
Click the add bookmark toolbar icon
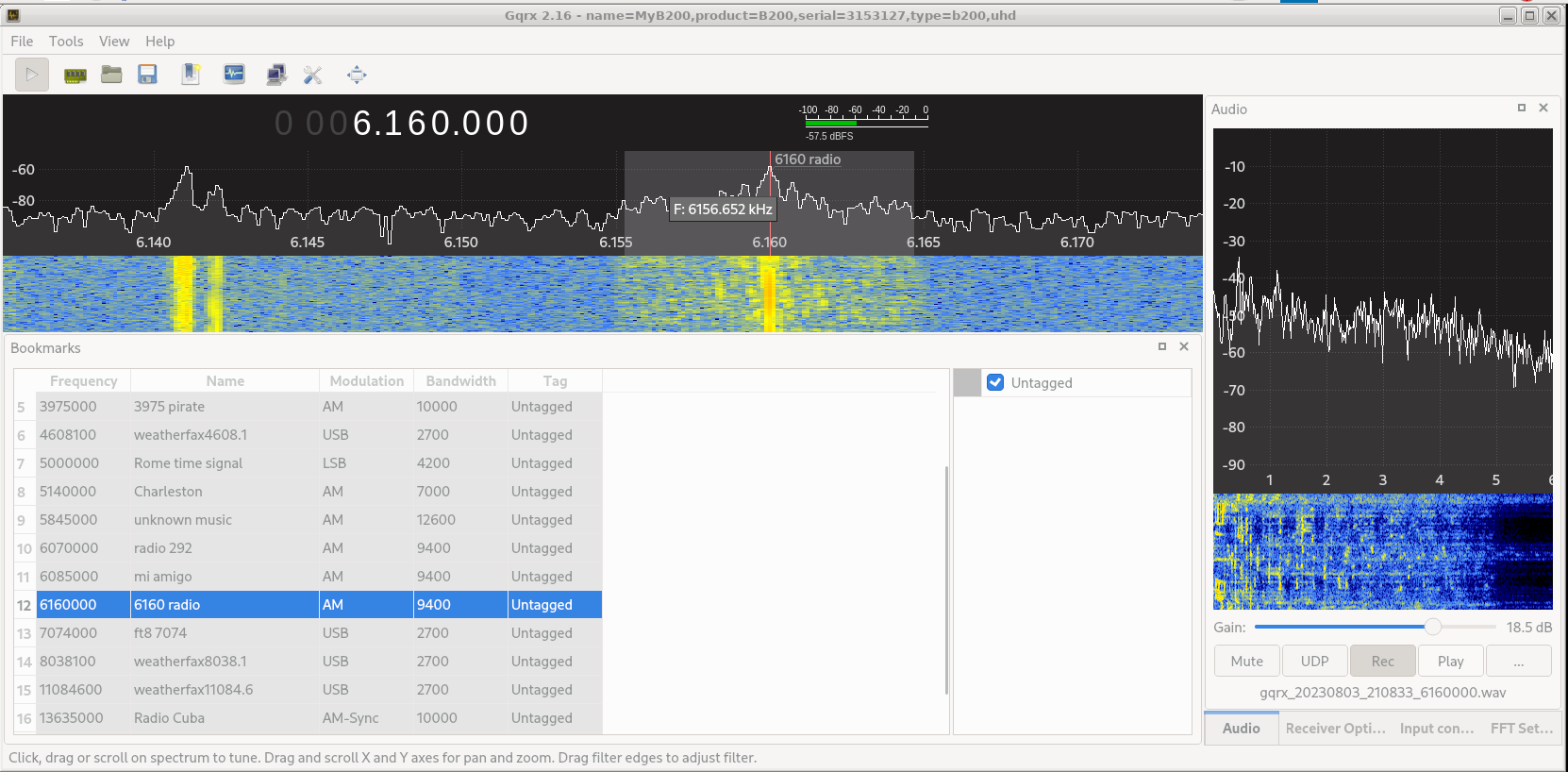tap(191, 76)
